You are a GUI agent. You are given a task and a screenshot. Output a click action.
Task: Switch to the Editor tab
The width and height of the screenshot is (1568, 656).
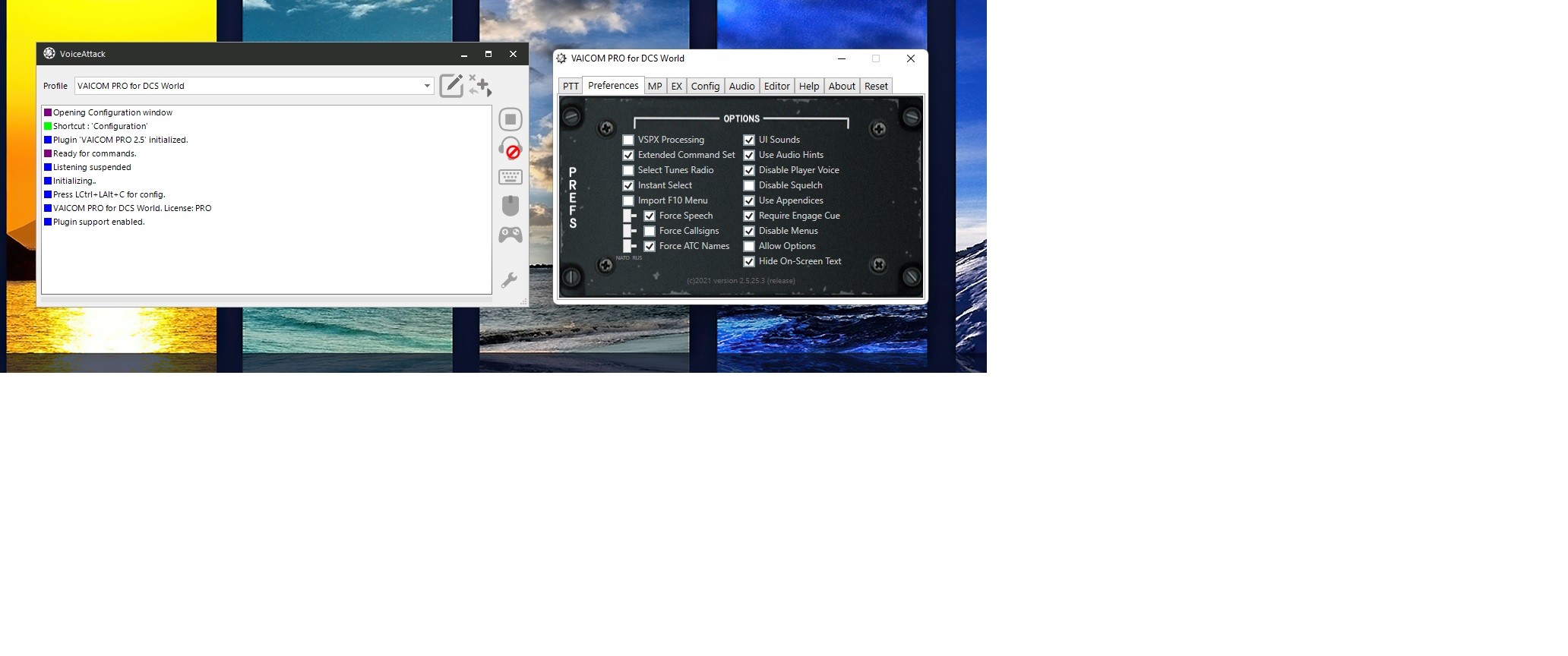point(776,87)
